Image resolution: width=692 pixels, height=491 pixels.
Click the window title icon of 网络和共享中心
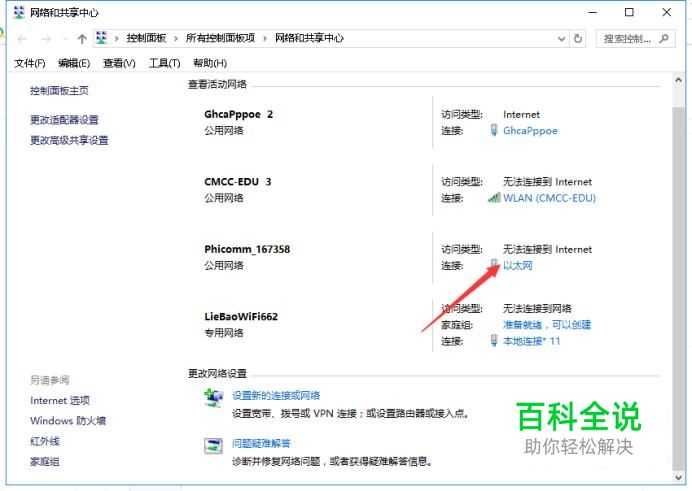pos(19,12)
